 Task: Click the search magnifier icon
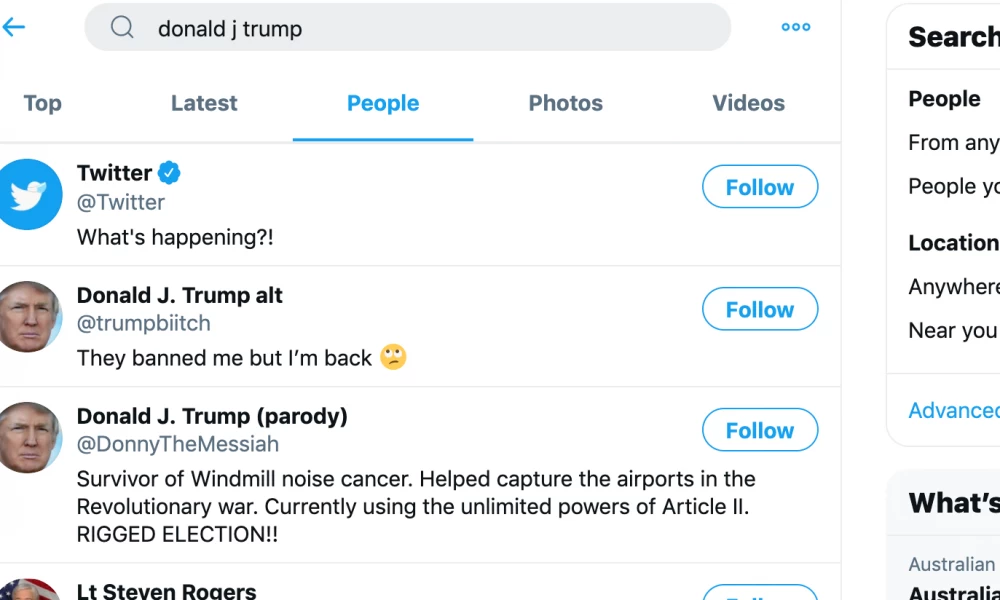(122, 27)
